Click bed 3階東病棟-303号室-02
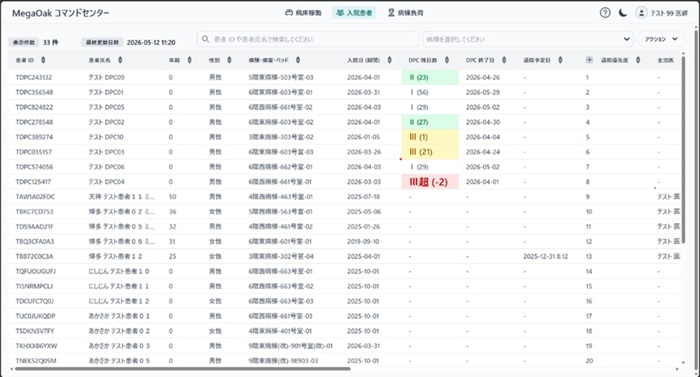 281,137
